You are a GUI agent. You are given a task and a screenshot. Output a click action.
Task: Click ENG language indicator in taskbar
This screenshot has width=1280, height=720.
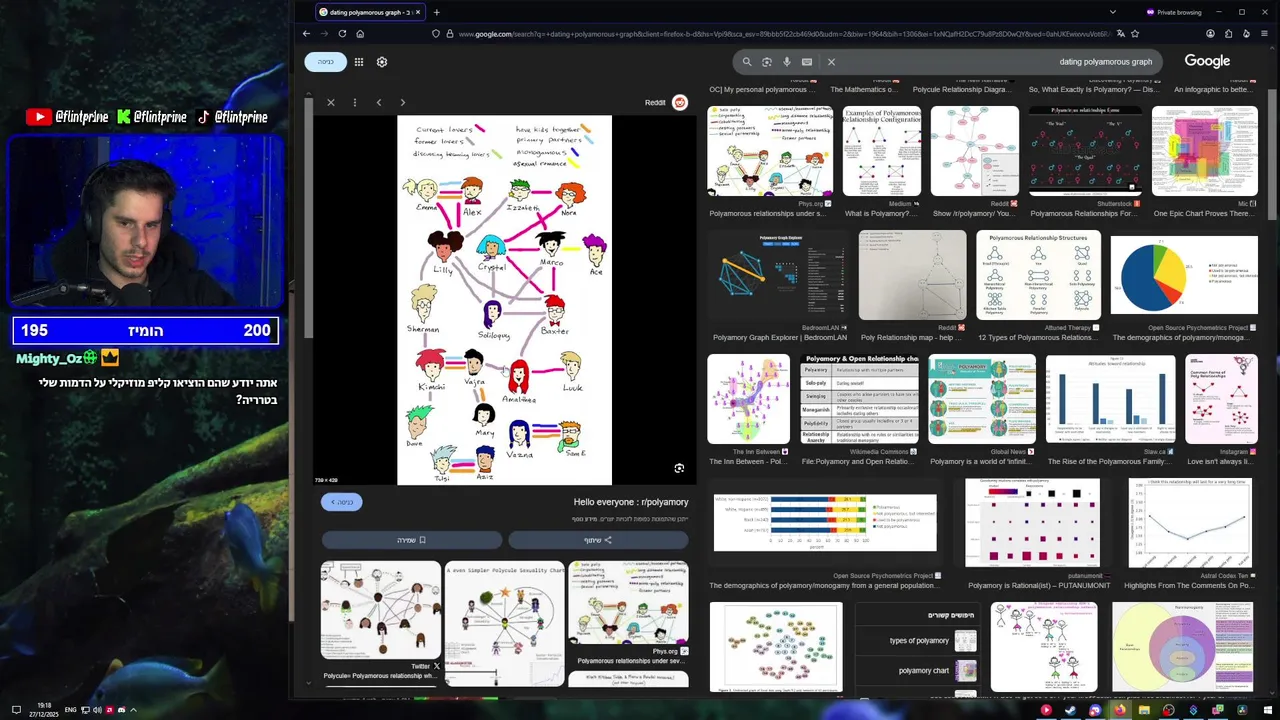(70, 710)
